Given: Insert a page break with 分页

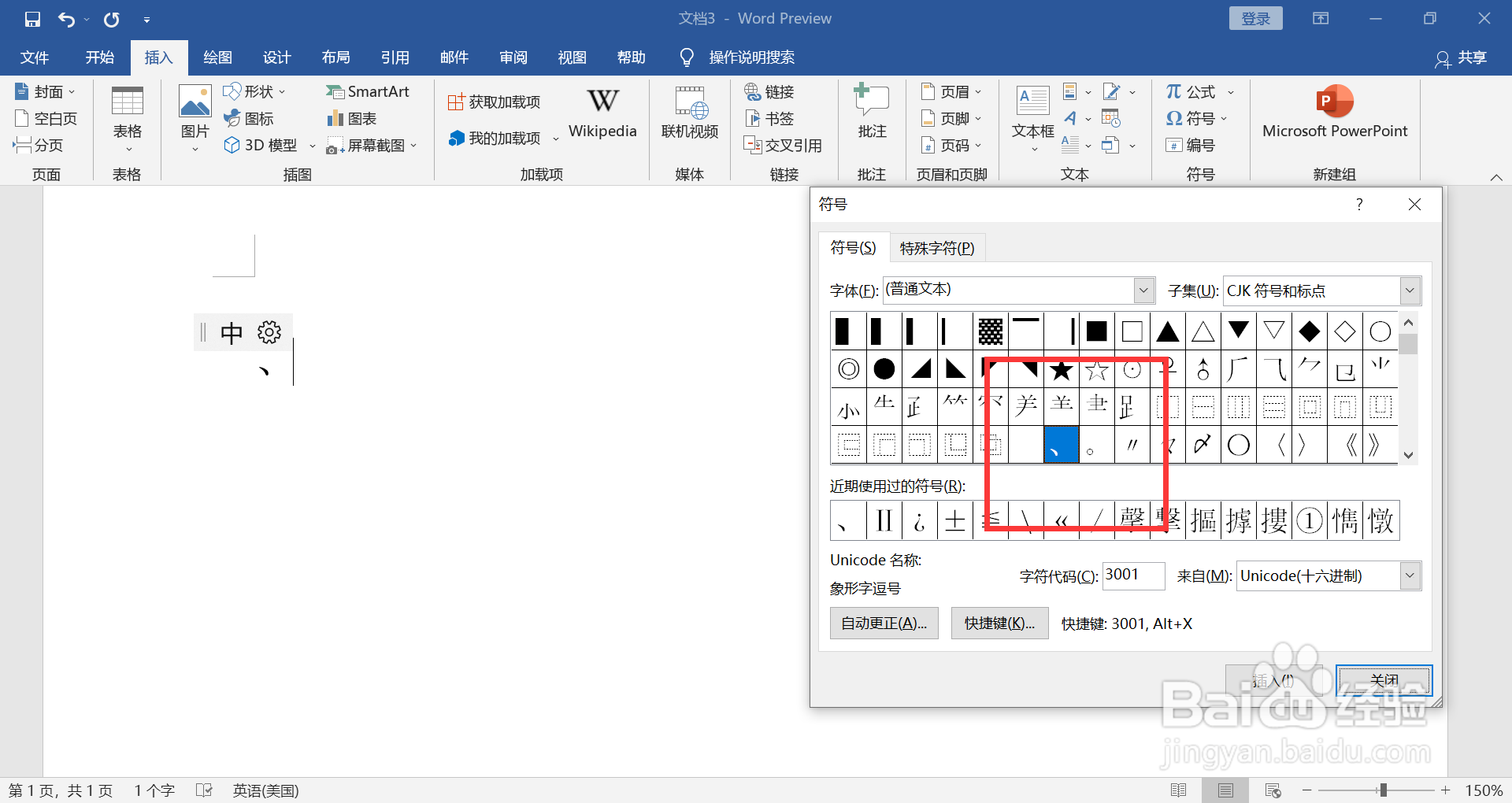Looking at the screenshot, I should pyautogui.click(x=39, y=146).
